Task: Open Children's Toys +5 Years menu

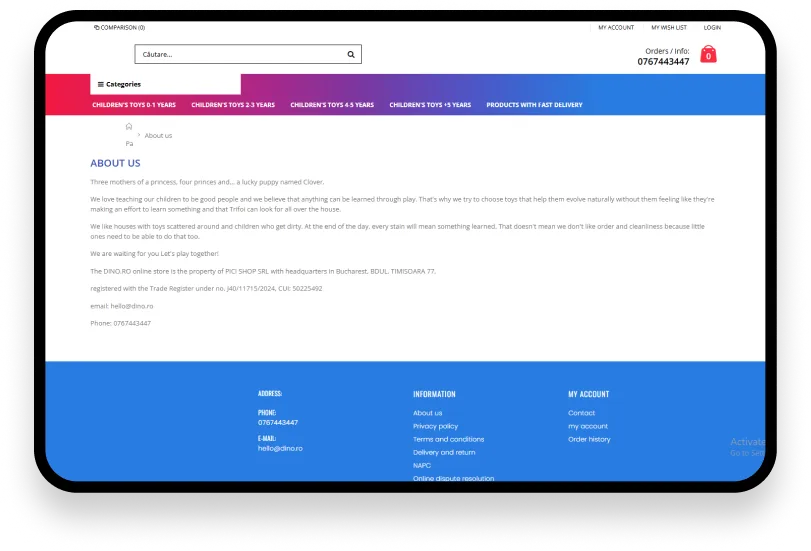Action: click(x=430, y=105)
